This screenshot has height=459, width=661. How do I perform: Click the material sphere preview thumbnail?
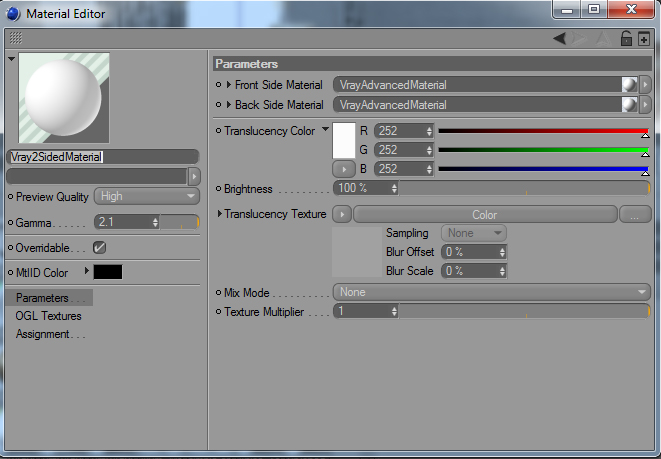coord(64,98)
